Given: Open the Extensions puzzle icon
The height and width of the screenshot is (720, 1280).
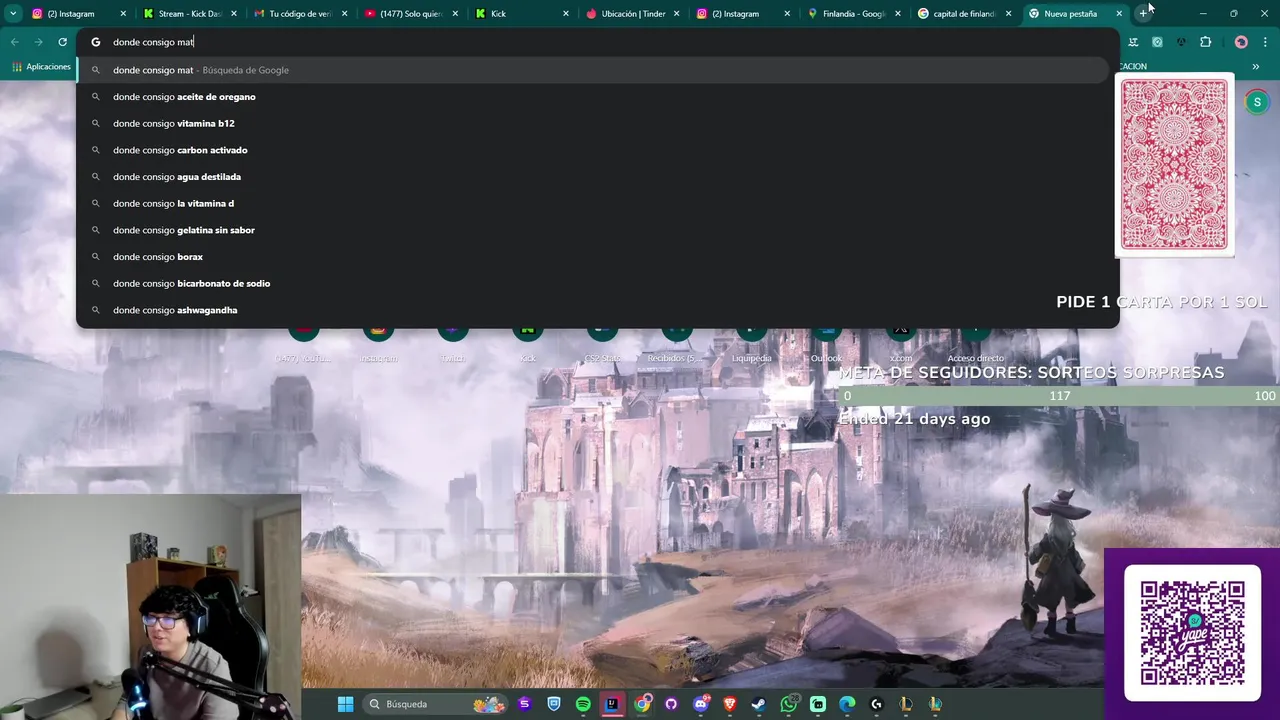Looking at the screenshot, I should click(1205, 42).
